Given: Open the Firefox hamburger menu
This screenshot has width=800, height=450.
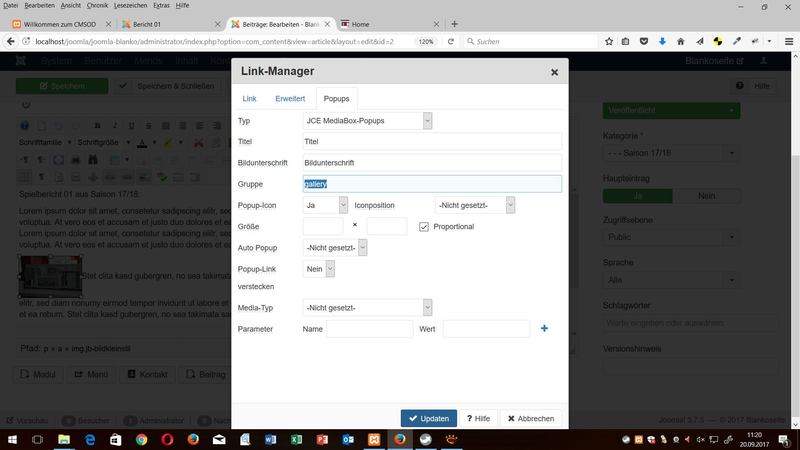Looking at the screenshot, I should tap(789, 41).
